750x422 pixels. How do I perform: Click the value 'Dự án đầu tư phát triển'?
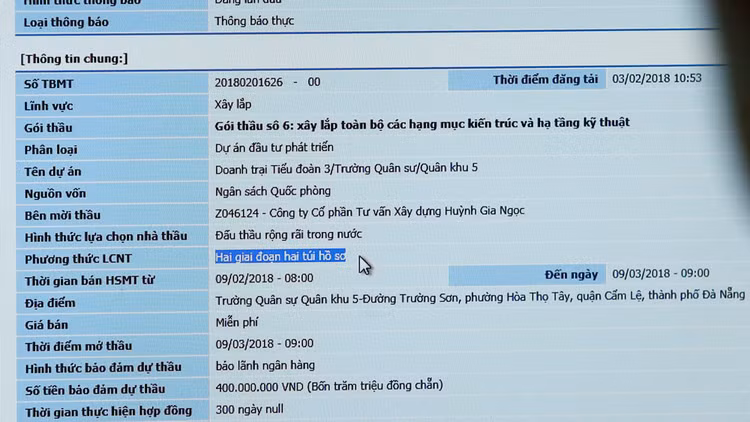tap(274, 147)
